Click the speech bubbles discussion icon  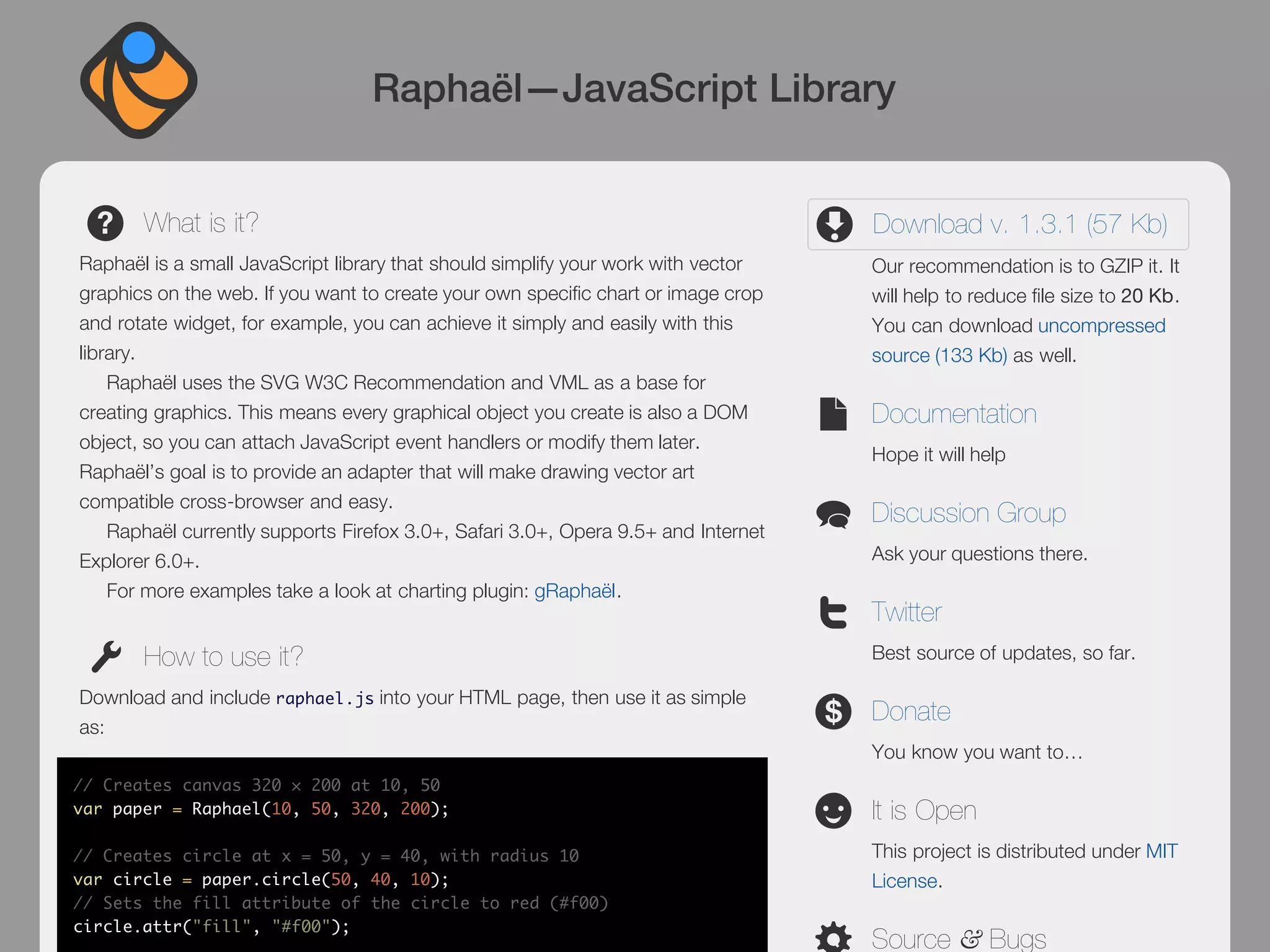833,514
